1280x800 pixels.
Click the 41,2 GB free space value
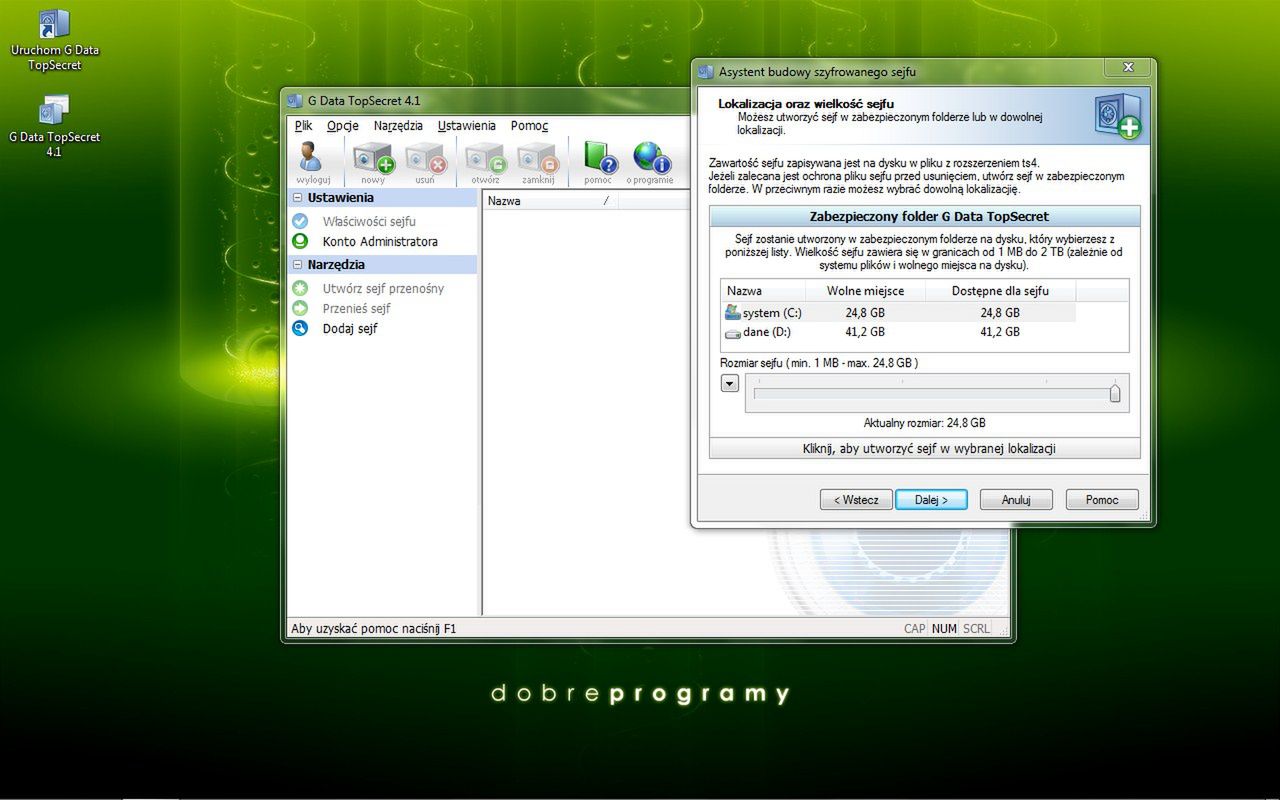click(x=865, y=332)
